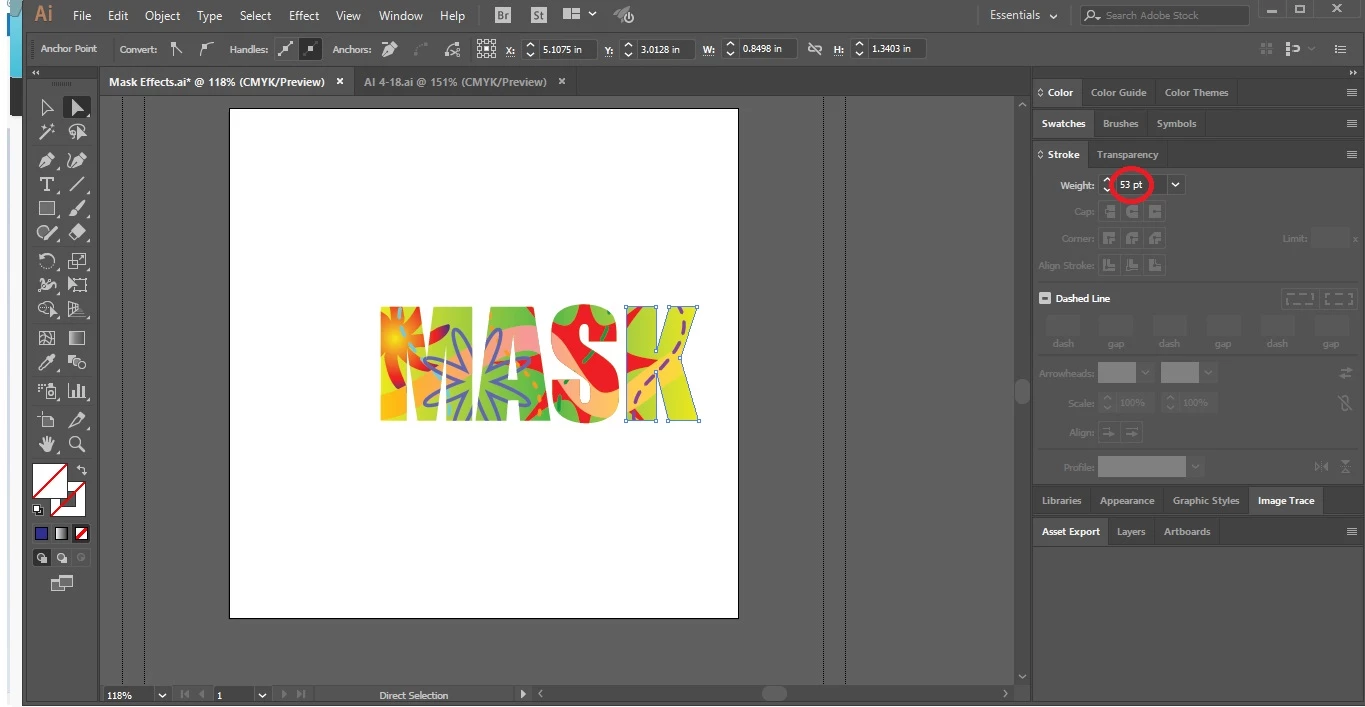
Task: Open Adobe Stock St icon
Action: (539, 15)
